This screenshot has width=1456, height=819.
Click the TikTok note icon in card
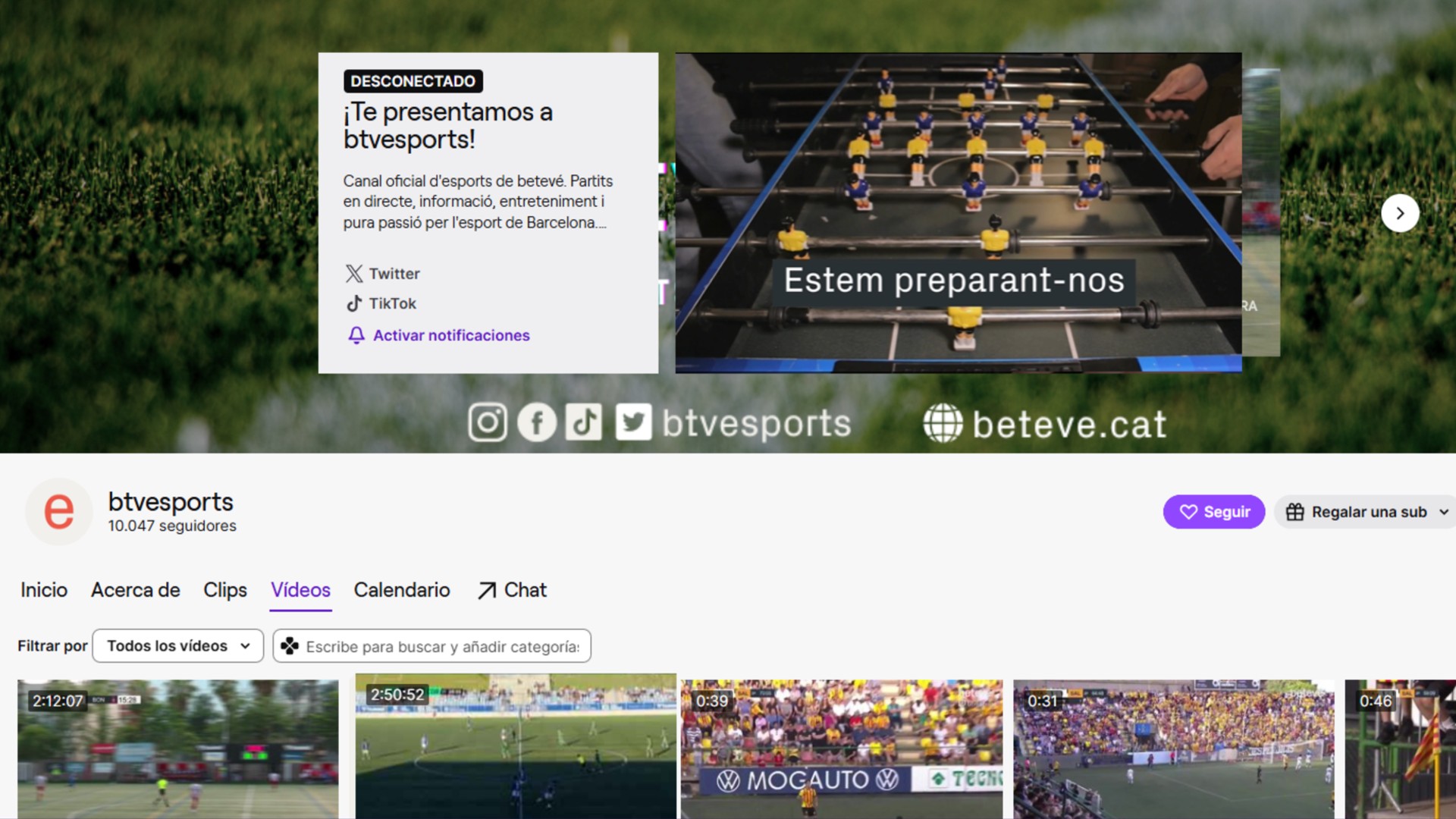(354, 303)
